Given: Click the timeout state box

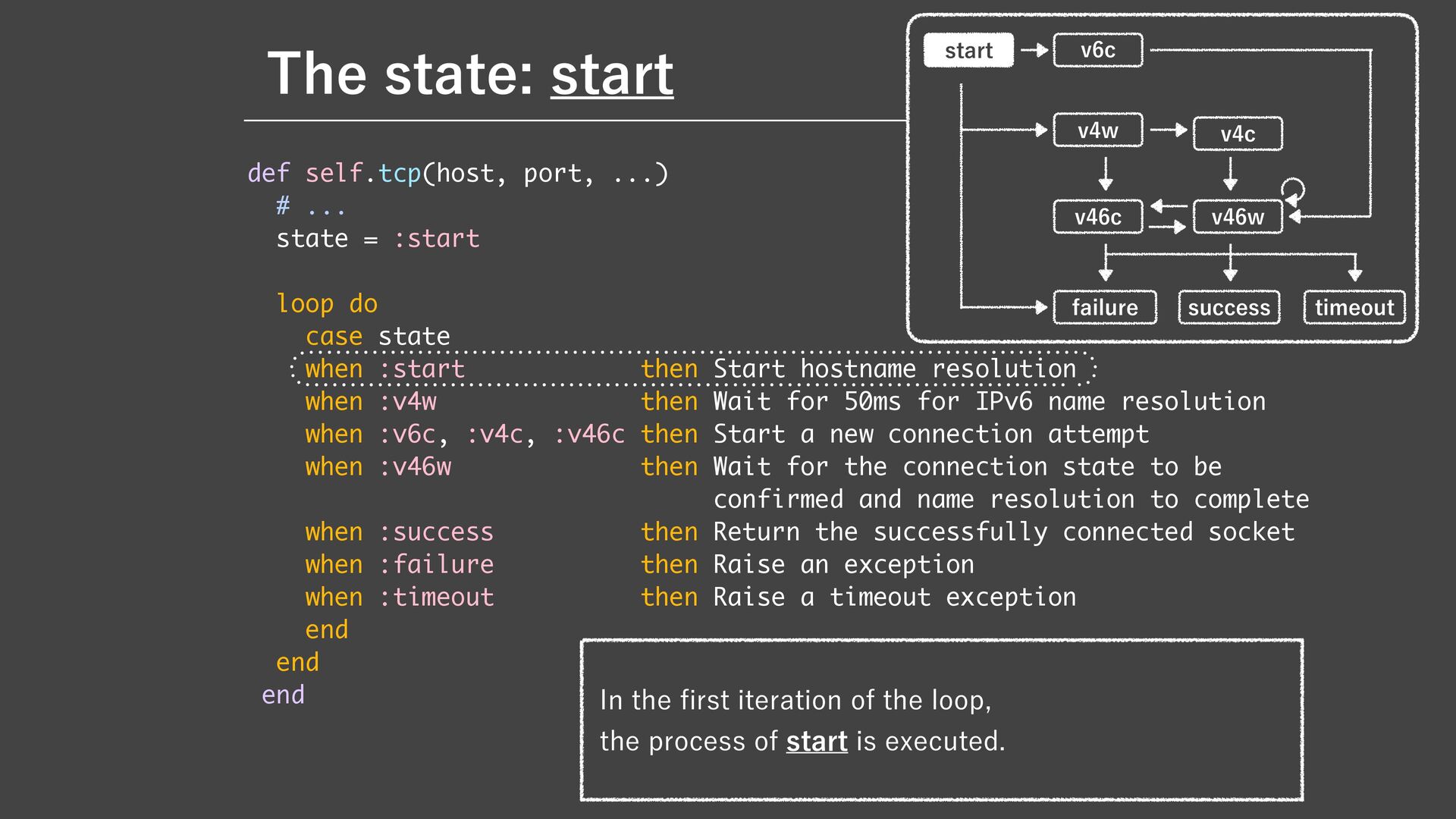Looking at the screenshot, I should 1354,307.
